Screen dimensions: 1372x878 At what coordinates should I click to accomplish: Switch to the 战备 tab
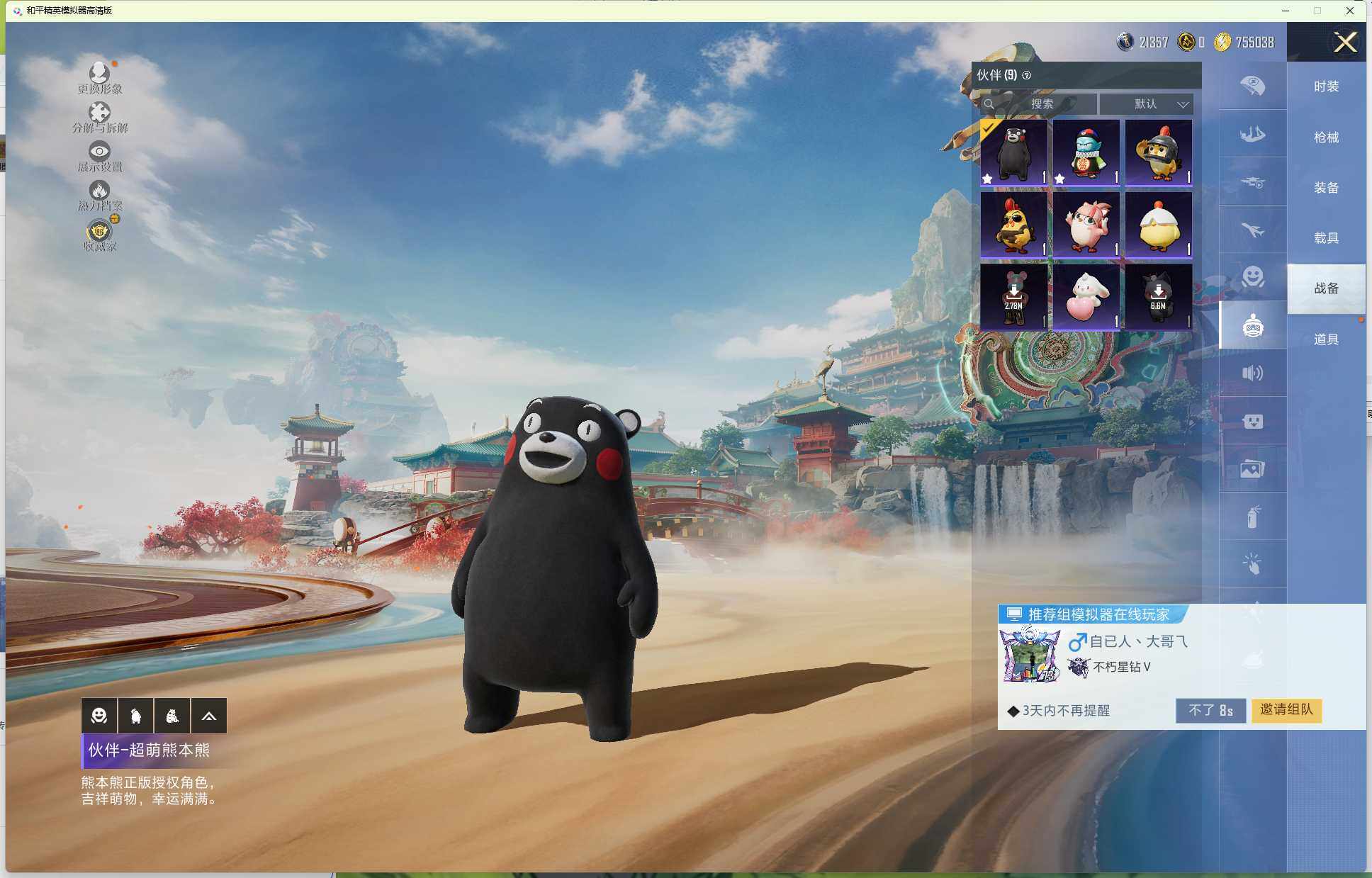(1326, 288)
